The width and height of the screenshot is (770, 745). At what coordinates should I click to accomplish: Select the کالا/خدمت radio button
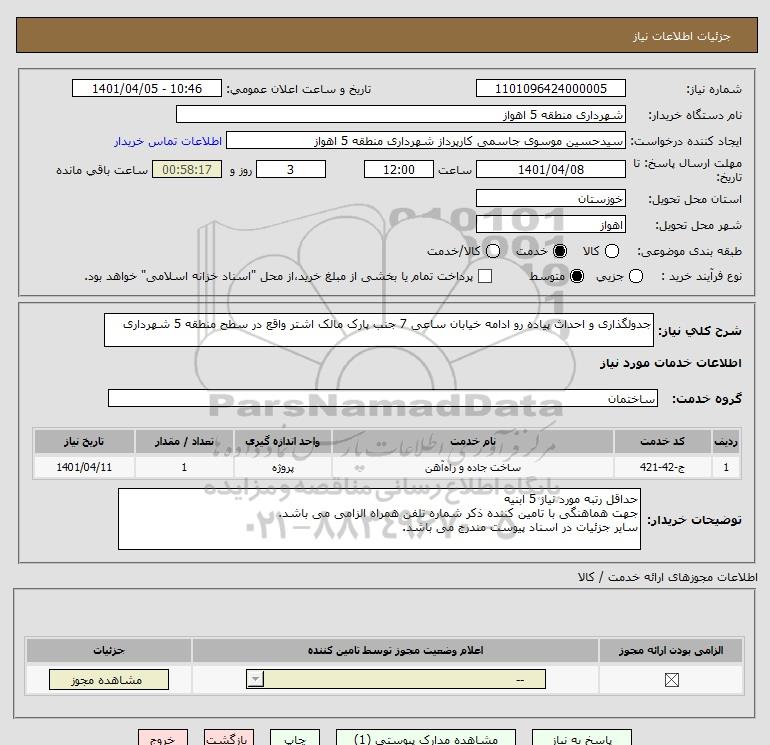[493, 251]
